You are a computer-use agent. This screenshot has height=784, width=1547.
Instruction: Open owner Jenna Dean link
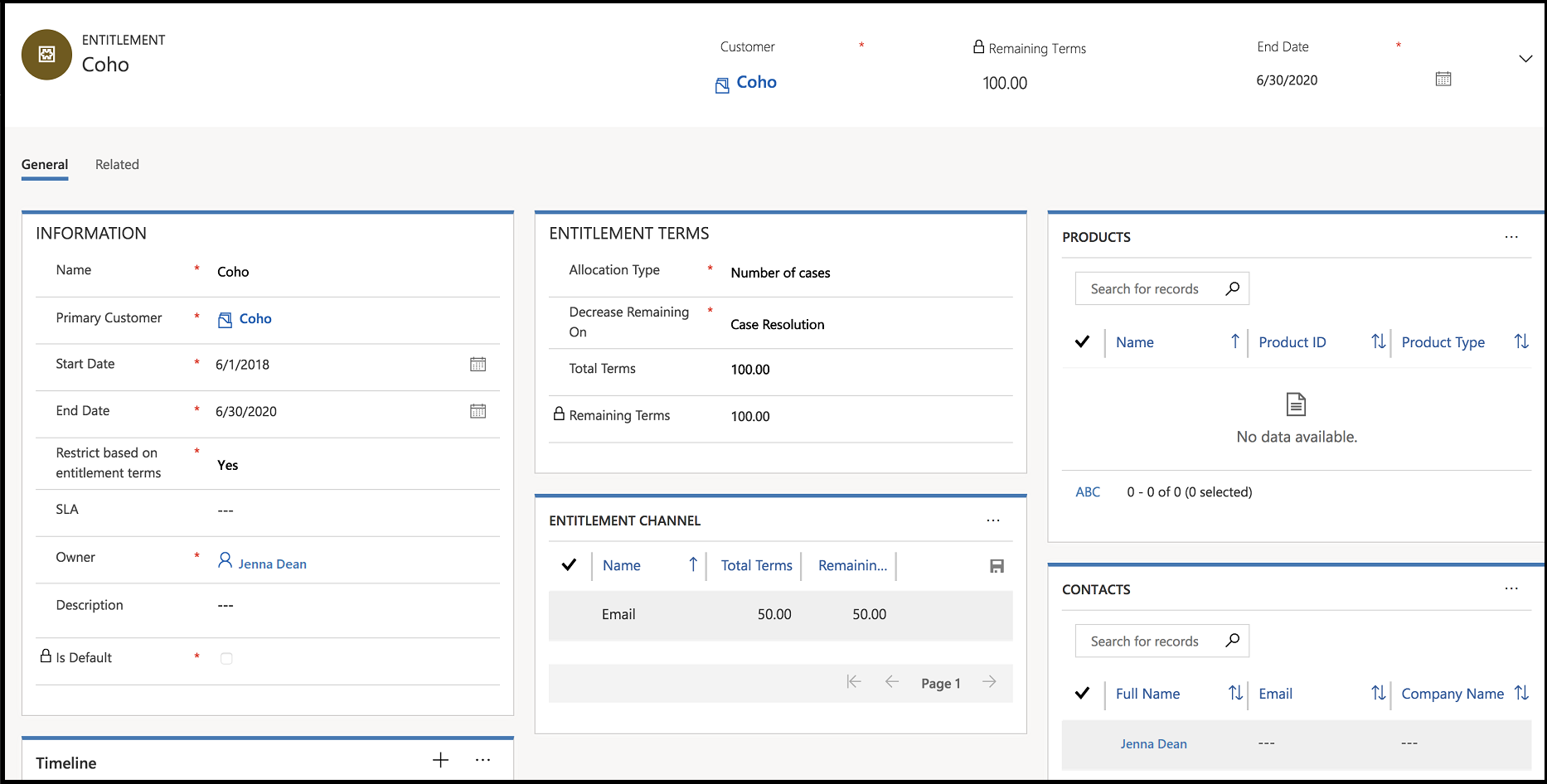click(272, 564)
